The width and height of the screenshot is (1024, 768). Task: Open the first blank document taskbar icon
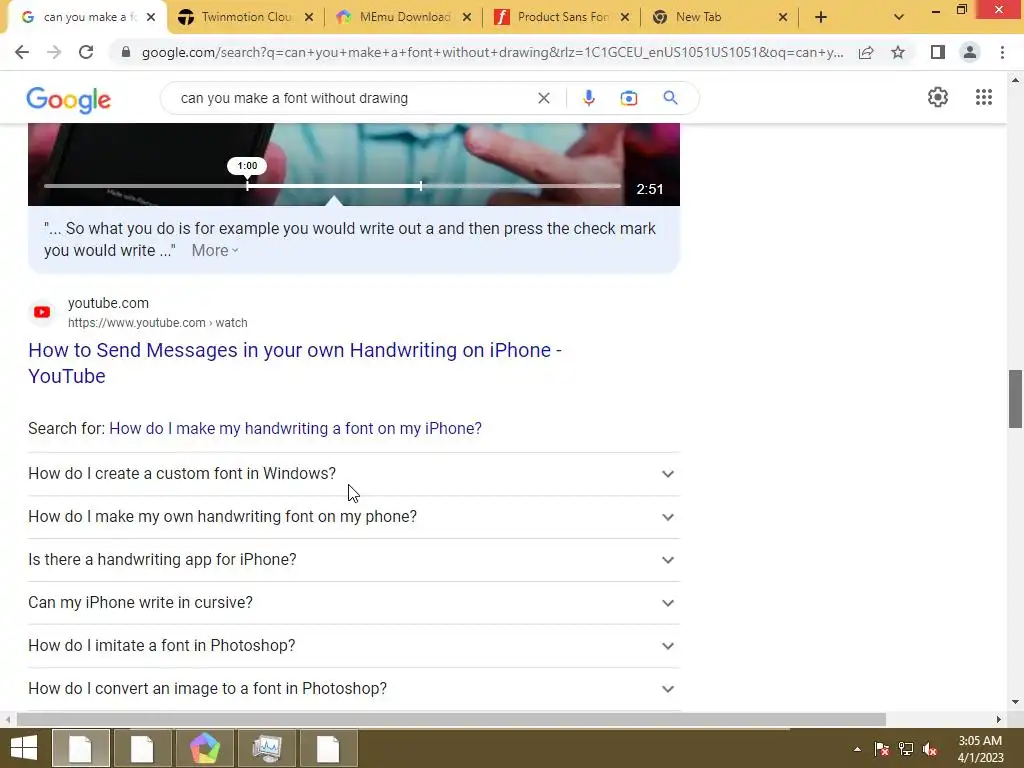coord(80,748)
